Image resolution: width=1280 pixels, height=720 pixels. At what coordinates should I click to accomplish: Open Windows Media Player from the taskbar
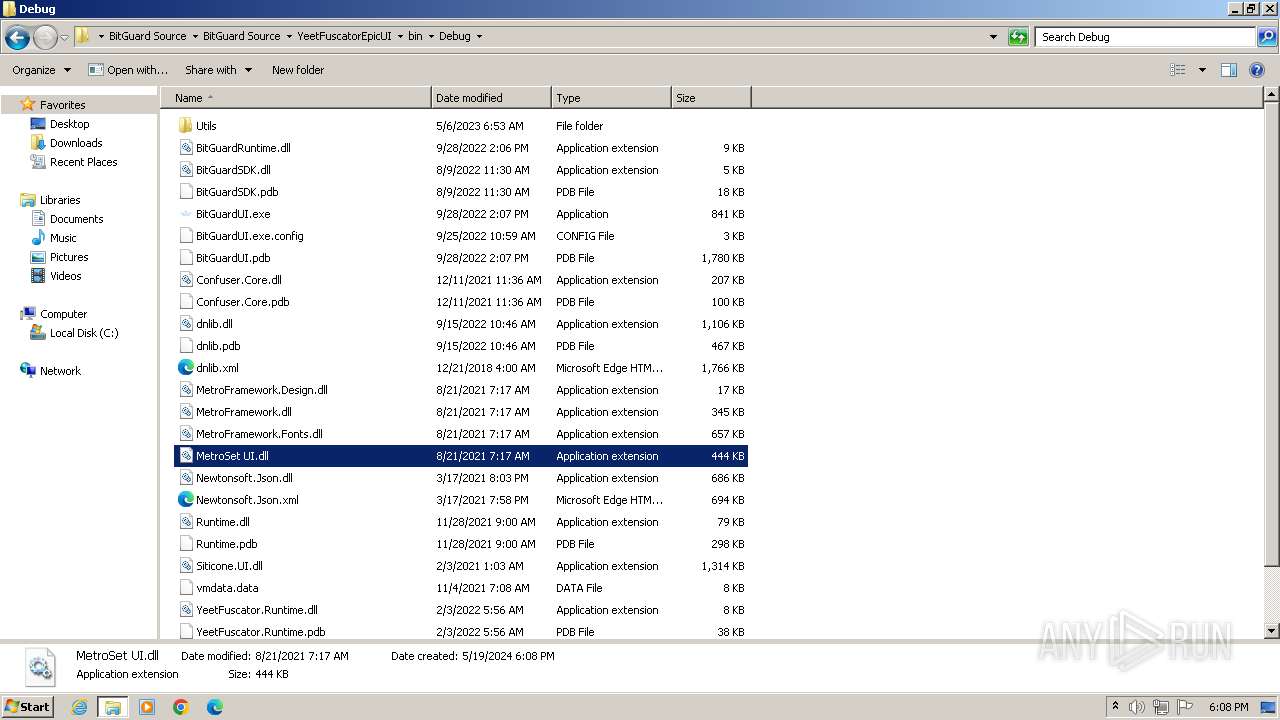147,707
